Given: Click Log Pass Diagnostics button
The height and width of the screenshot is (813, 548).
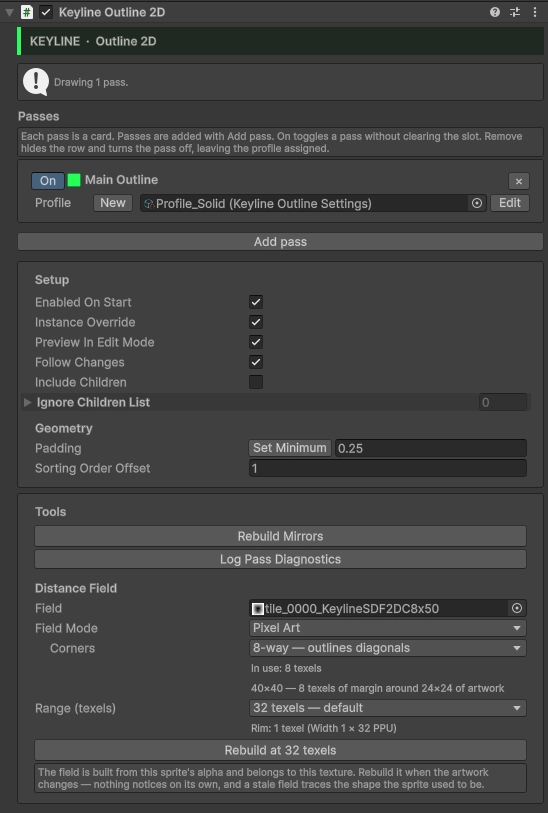Looking at the screenshot, I should 280,559.
